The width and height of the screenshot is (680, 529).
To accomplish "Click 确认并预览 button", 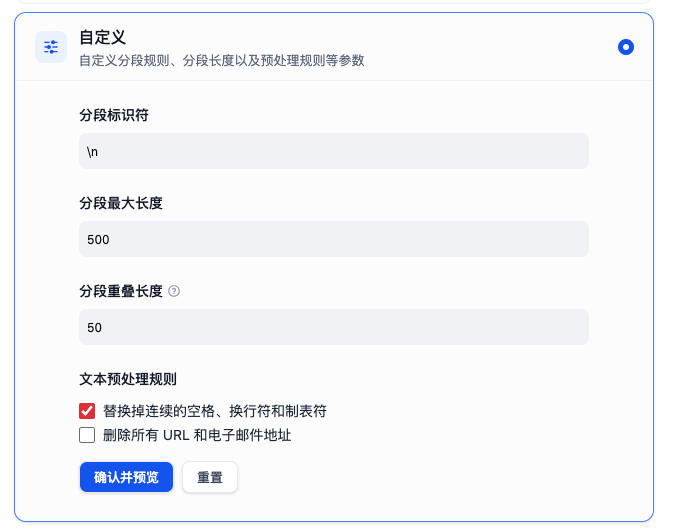I will (126, 477).
